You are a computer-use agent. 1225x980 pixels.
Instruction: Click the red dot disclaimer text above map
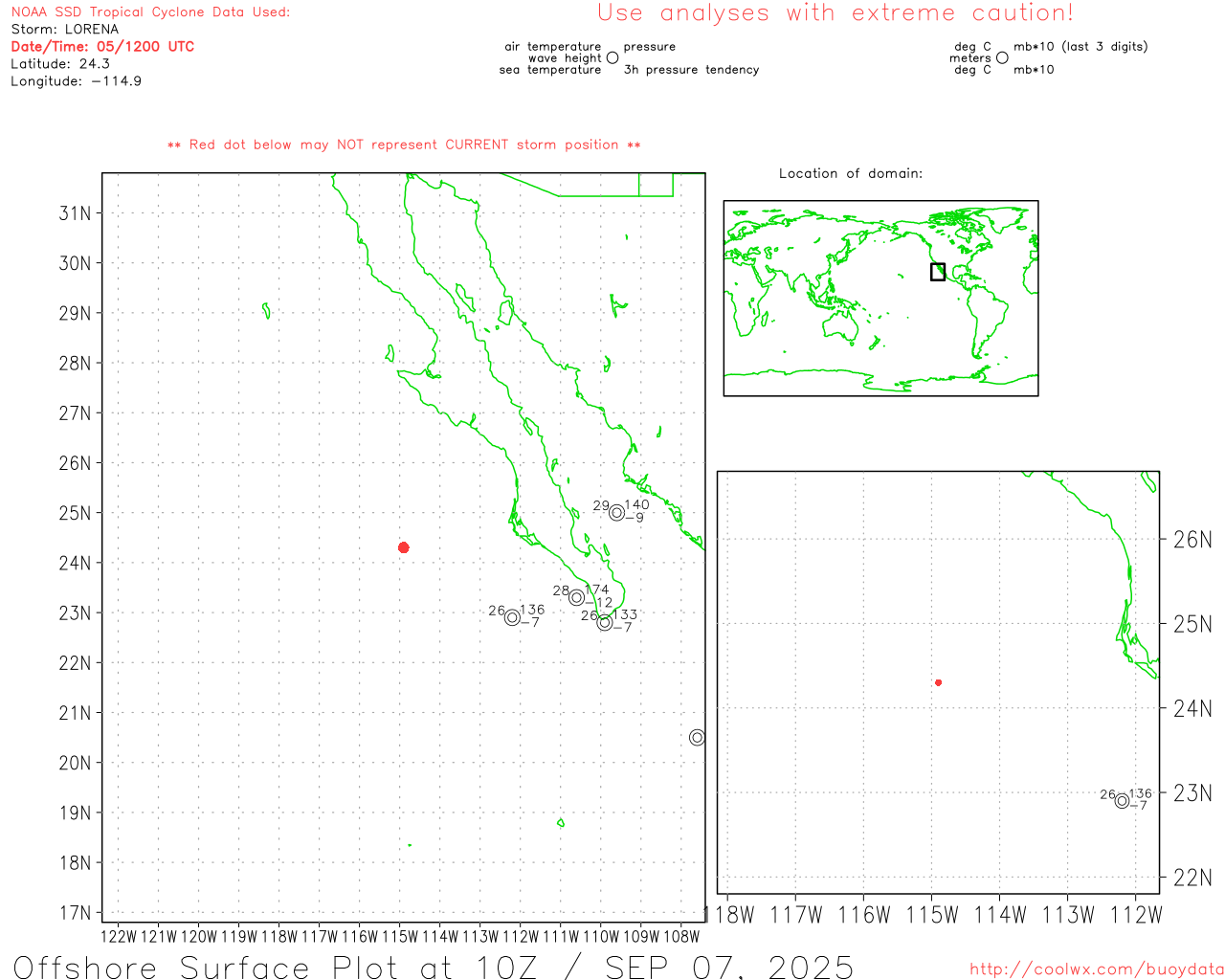click(x=404, y=145)
